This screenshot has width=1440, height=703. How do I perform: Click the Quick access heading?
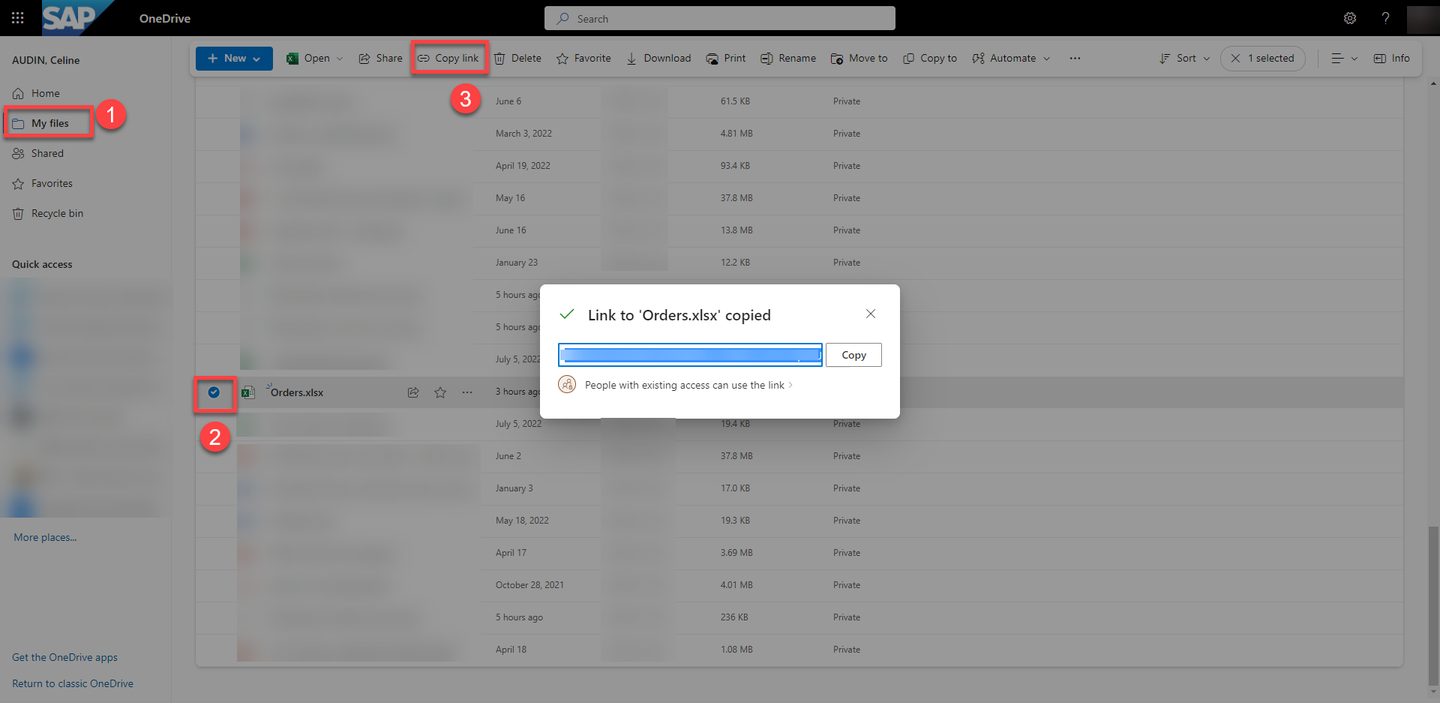[x=42, y=264]
